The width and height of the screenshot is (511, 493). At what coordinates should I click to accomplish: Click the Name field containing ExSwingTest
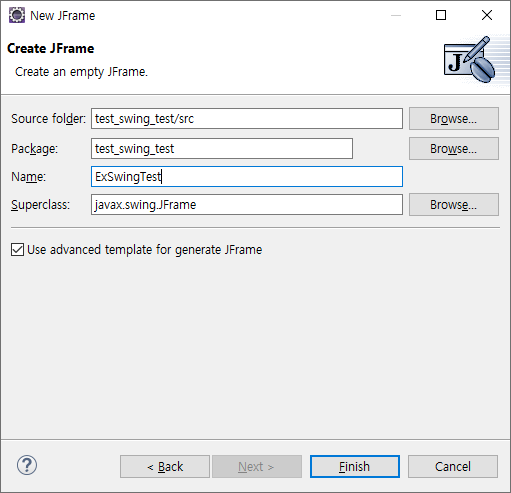(247, 177)
